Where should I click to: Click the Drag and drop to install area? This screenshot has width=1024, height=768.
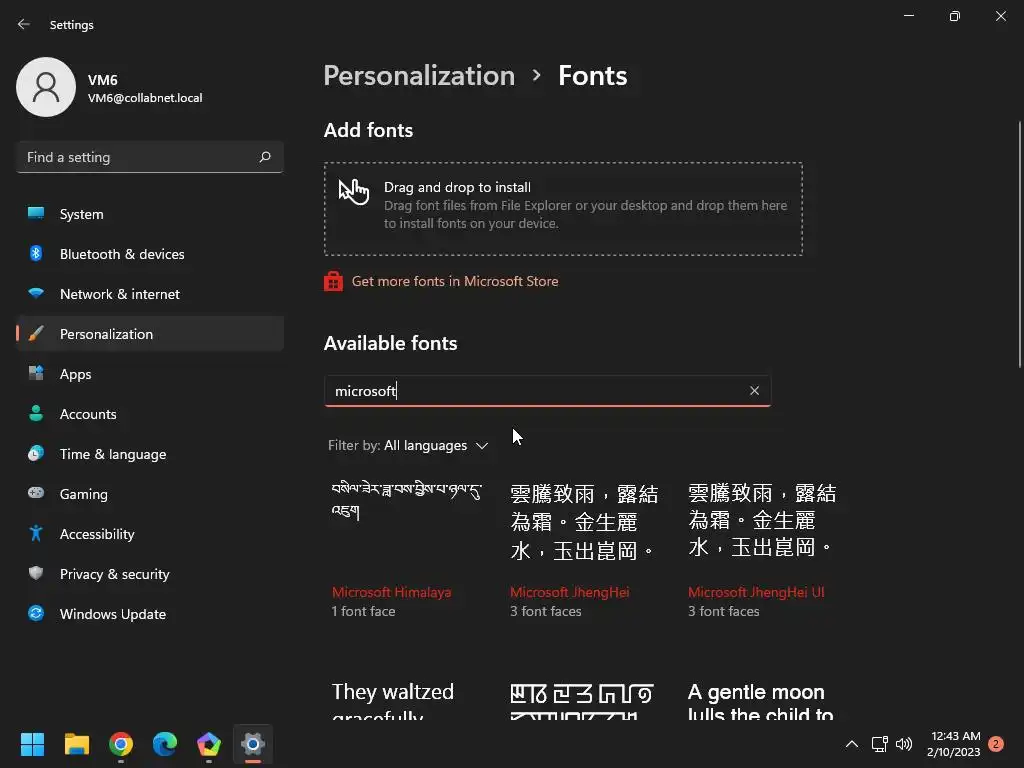(x=563, y=209)
